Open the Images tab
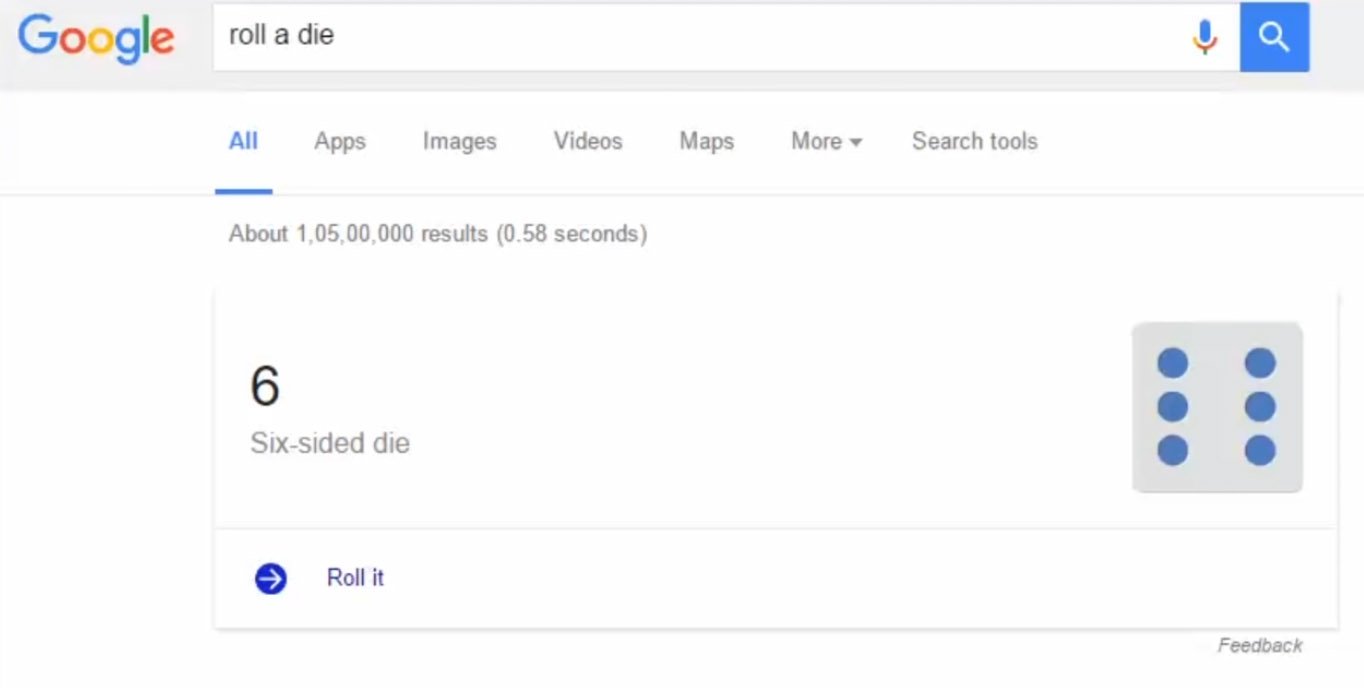This screenshot has height=688, width=1364. tap(459, 141)
